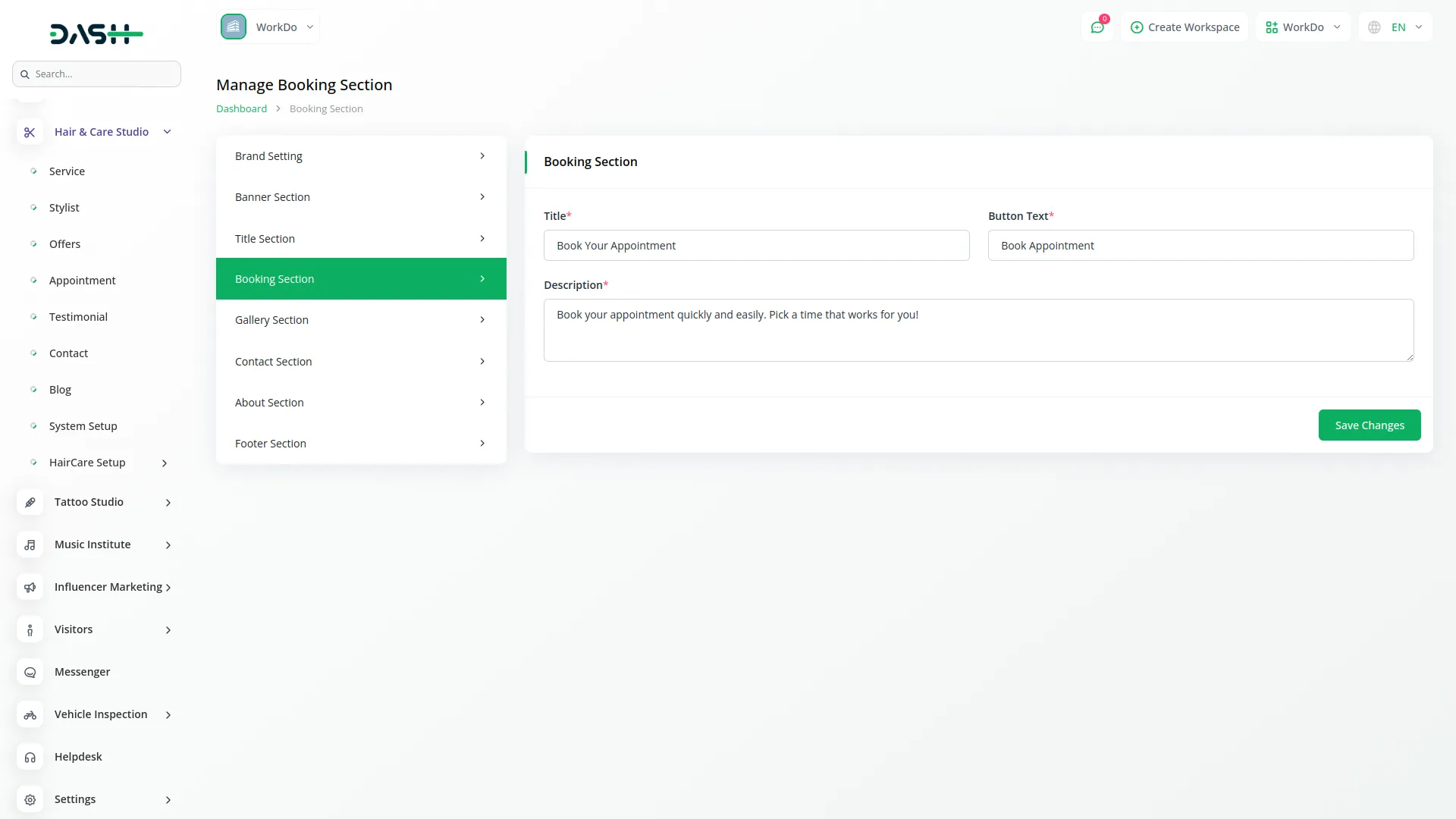
Task: Follow the Dashboard breadcrumb link
Action: 241,109
